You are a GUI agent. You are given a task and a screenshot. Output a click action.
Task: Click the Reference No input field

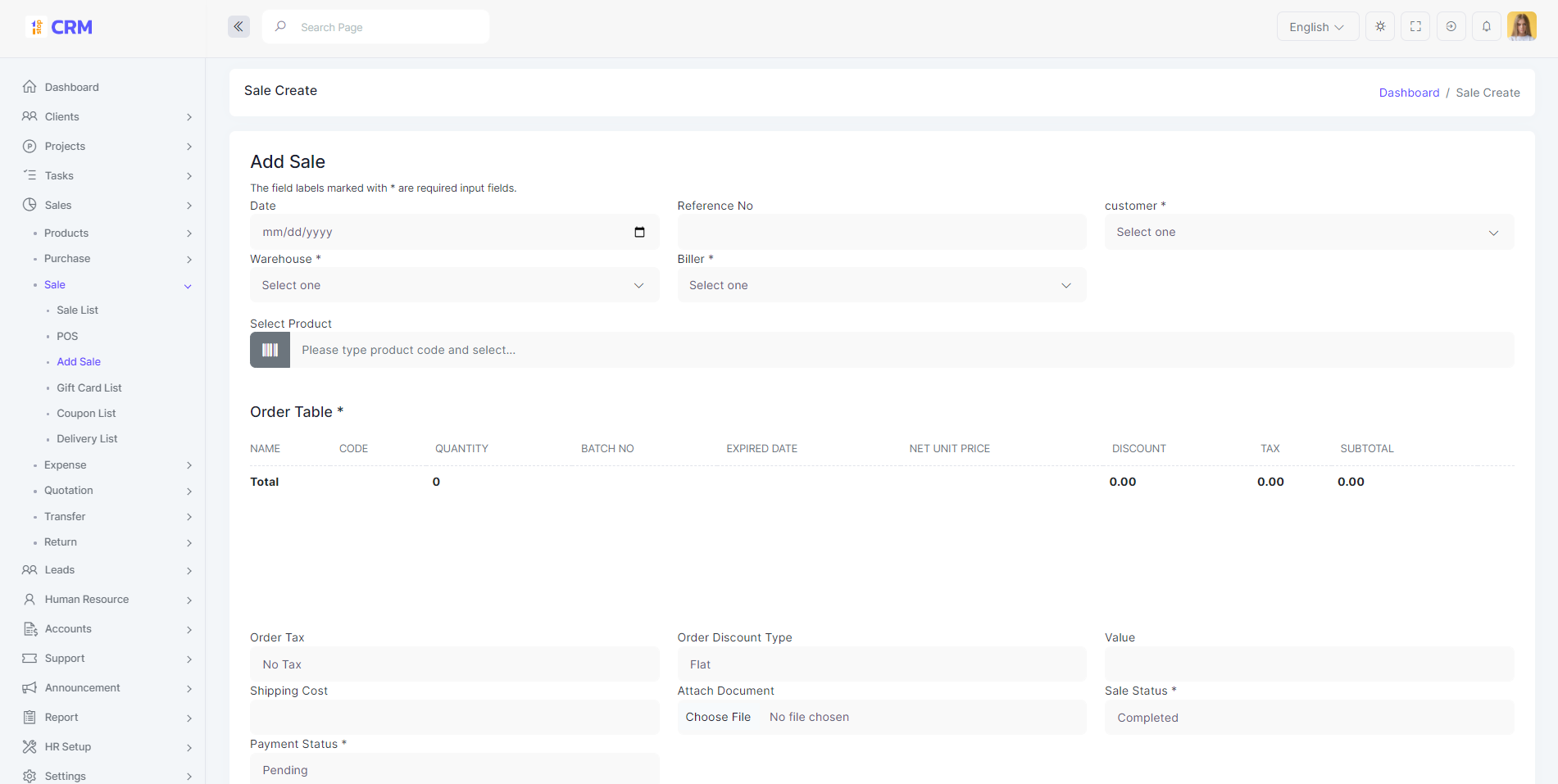(881, 232)
